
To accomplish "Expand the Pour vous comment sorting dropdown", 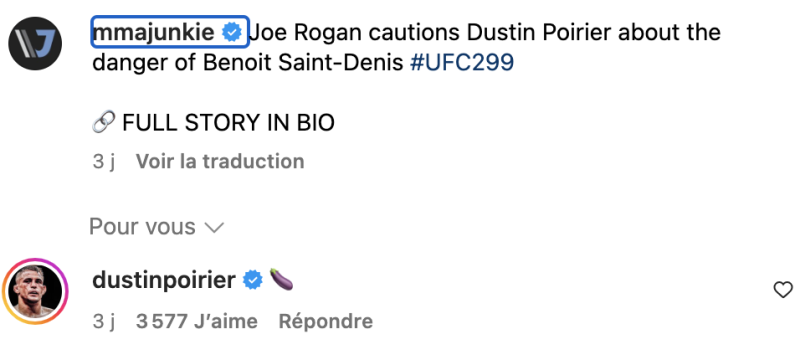I will 157,227.
